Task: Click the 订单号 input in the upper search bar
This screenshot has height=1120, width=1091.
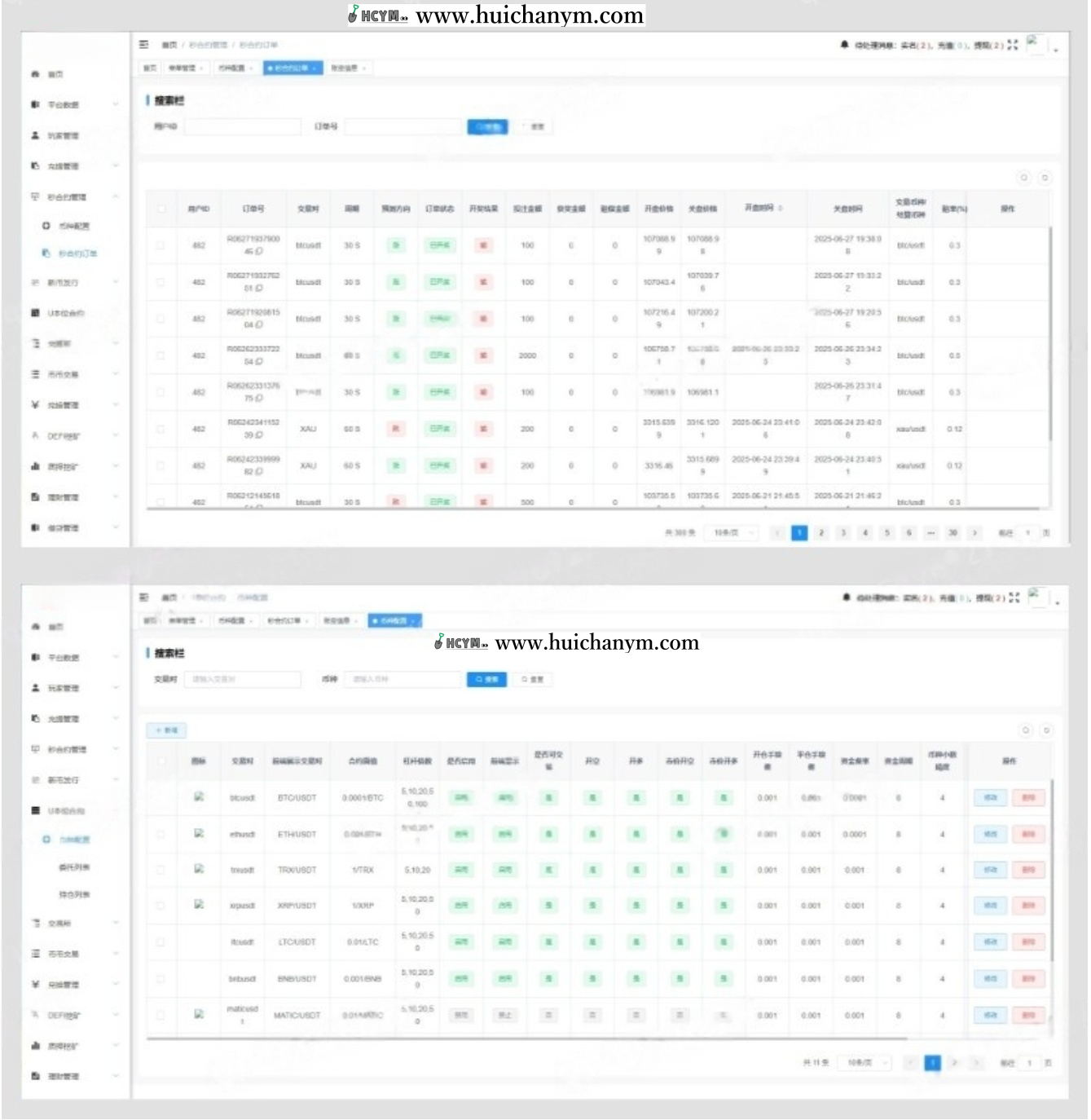Action: (x=403, y=127)
